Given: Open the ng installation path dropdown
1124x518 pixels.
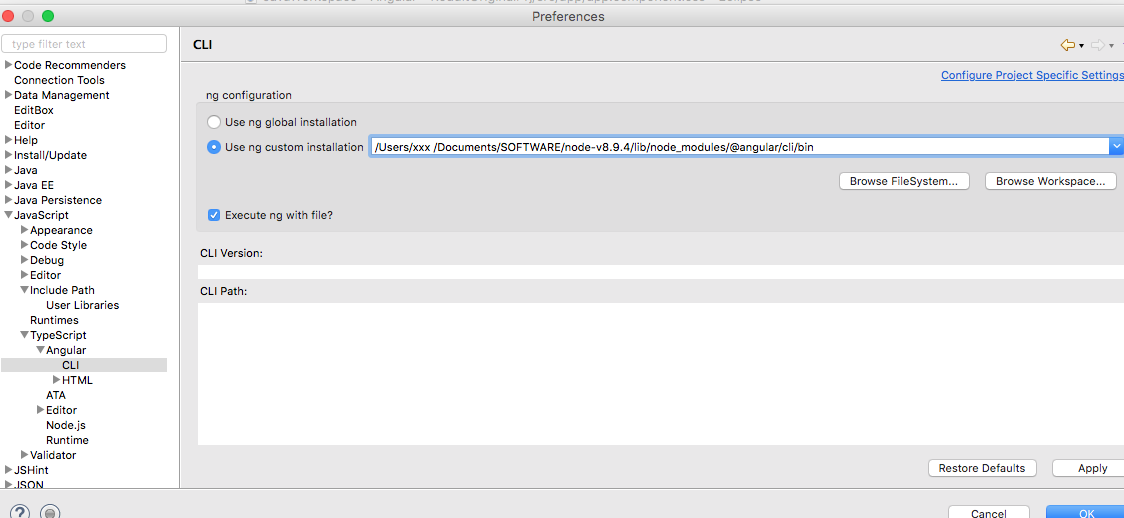Looking at the screenshot, I should [1116, 147].
